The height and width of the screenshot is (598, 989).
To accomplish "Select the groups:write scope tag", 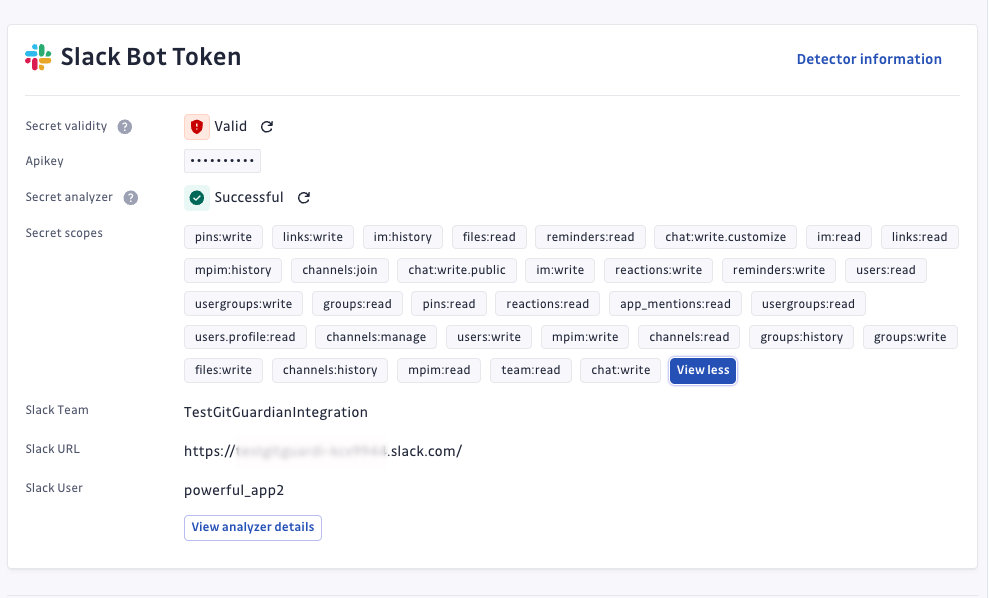I will pyautogui.click(x=910, y=337).
